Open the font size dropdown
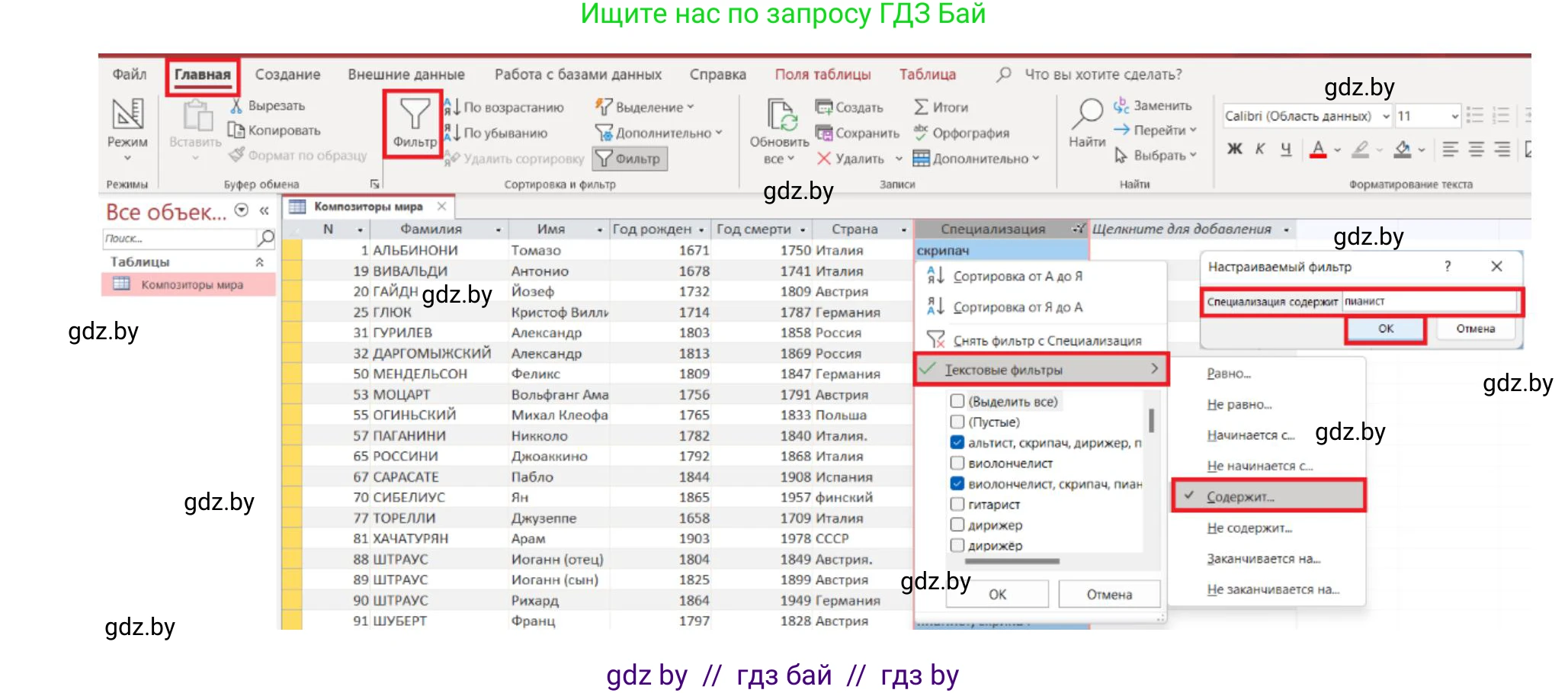The width and height of the screenshot is (1568, 693). tap(1454, 116)
